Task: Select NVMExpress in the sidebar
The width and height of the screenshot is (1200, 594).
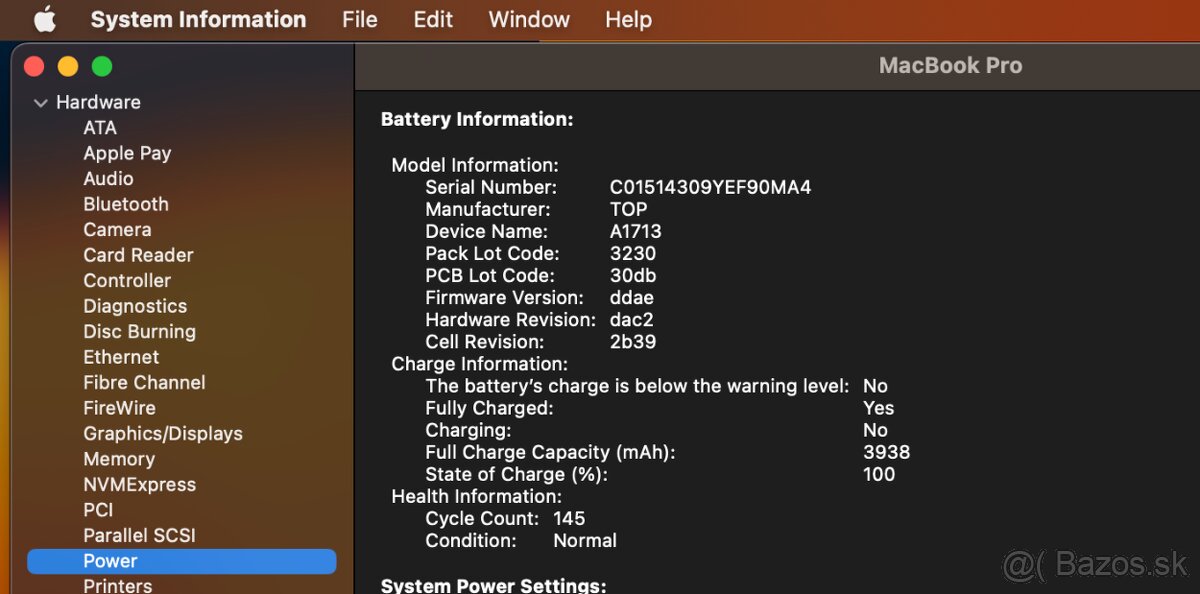Action: coord(139,484)
